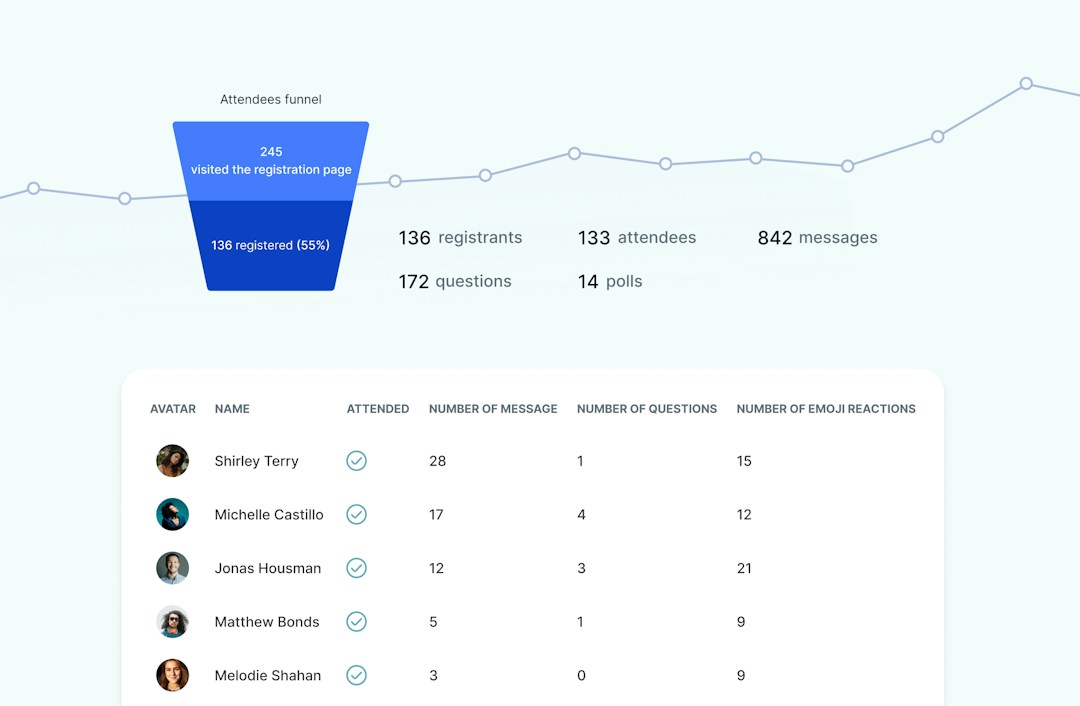Click the name Jonas Housman
This screenshot has width=1080, height=706.
point(268,568)
